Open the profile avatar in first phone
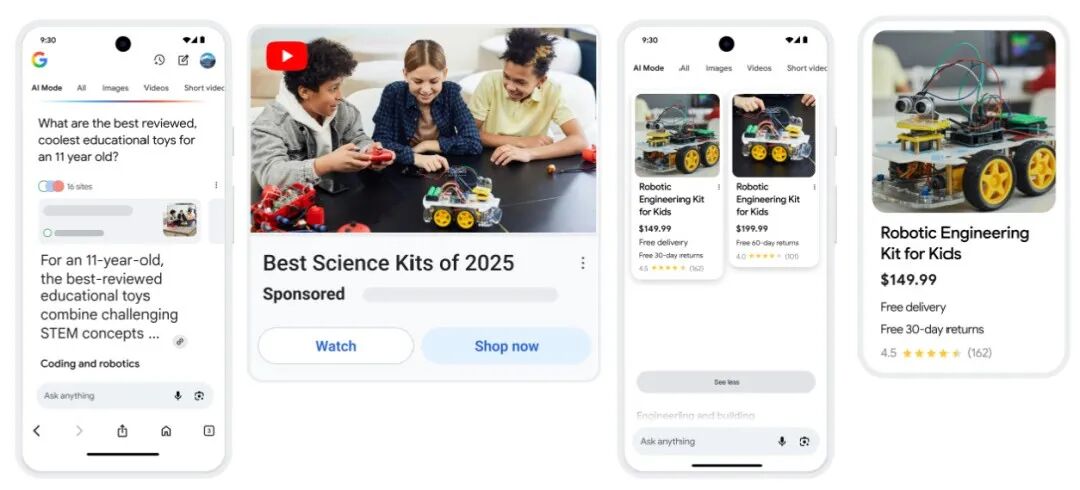The height and width of the screenshot is (490, 1080). pos(208,61)
